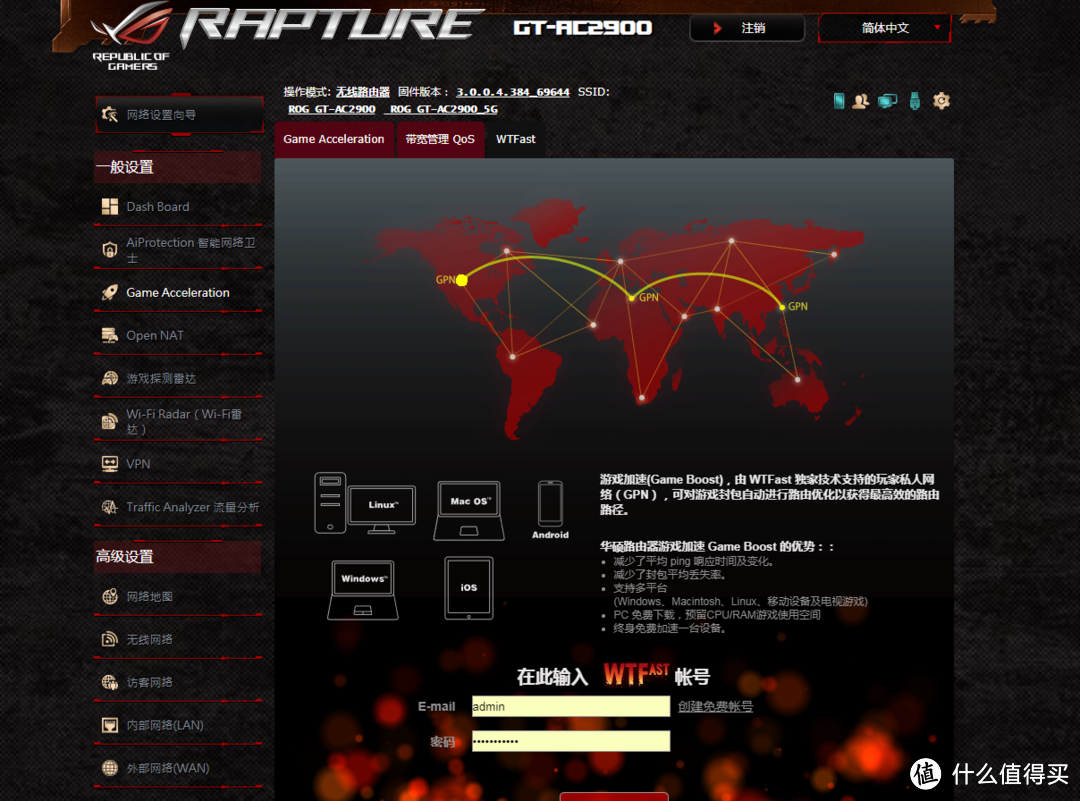Click the 网络设置向导 button
1080x801 pixels.
(x=179, y=114)
